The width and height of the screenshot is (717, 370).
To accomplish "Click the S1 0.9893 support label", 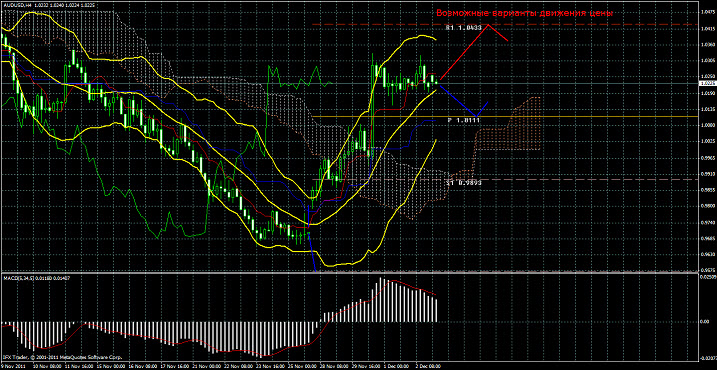I will pyautogui.click(x=464, y=182).
